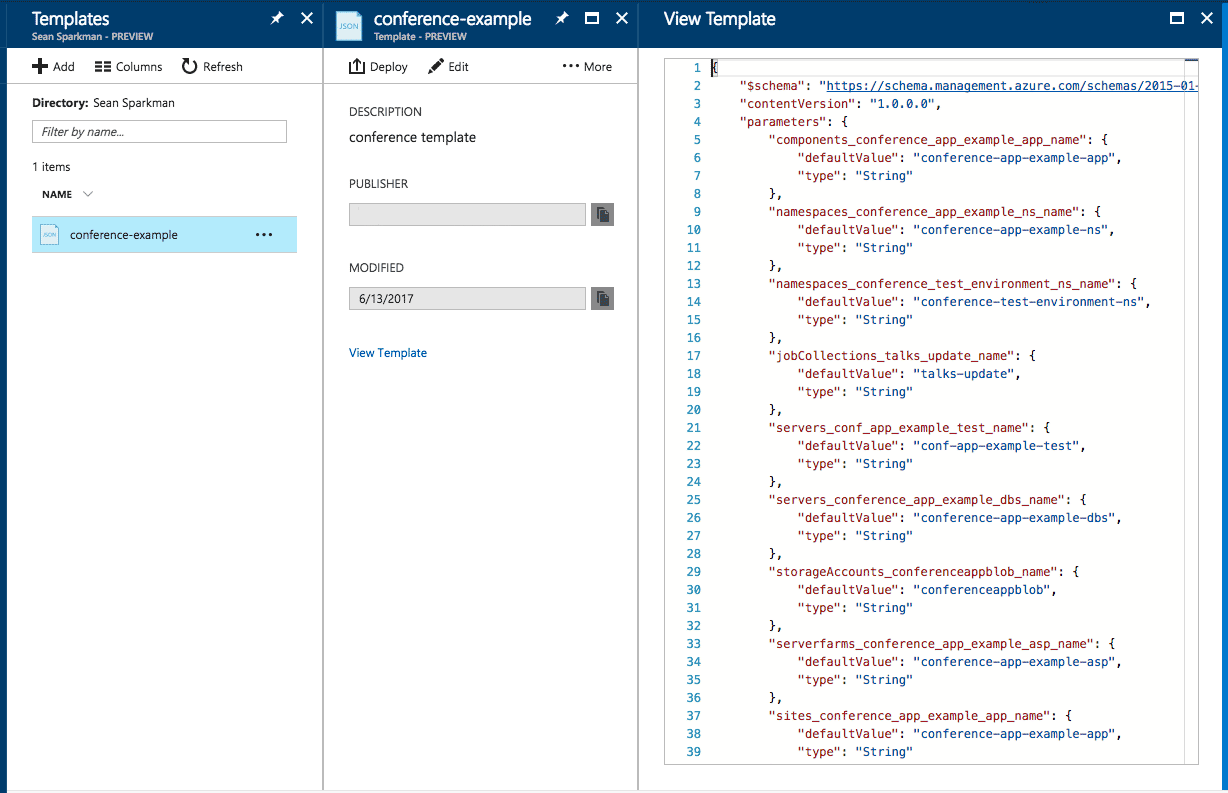Pin the Templates blade
Image resolution: width=1228 pixels, height=793 pixels.
[277, 19]
